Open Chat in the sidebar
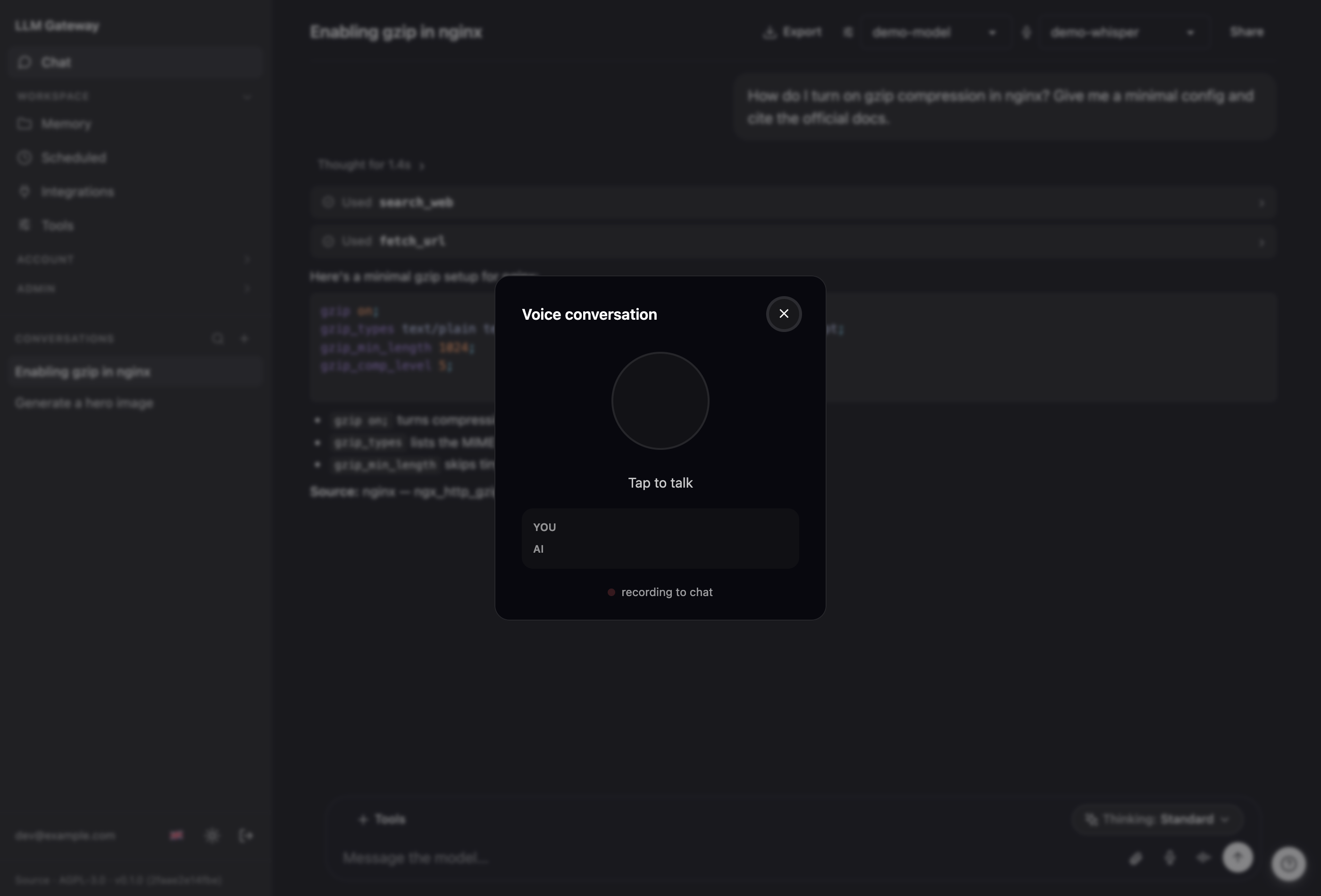The height and width of the screenshot is (896, 1321). [135, 62]
